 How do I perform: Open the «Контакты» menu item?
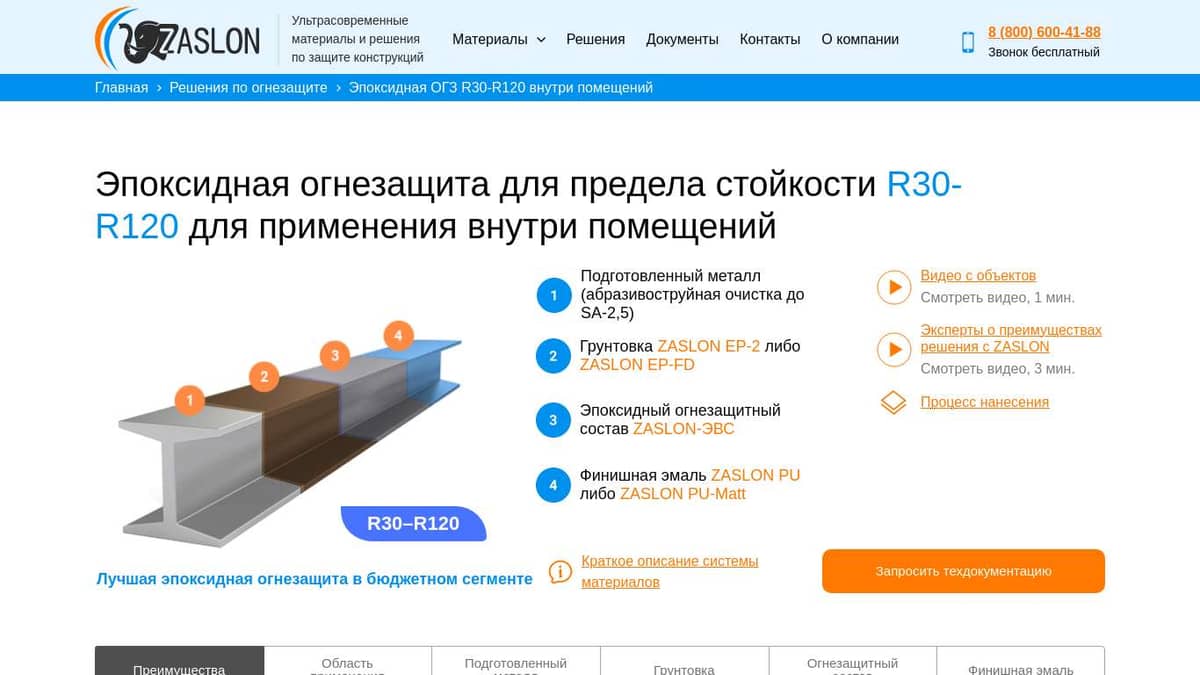[770, 39]
